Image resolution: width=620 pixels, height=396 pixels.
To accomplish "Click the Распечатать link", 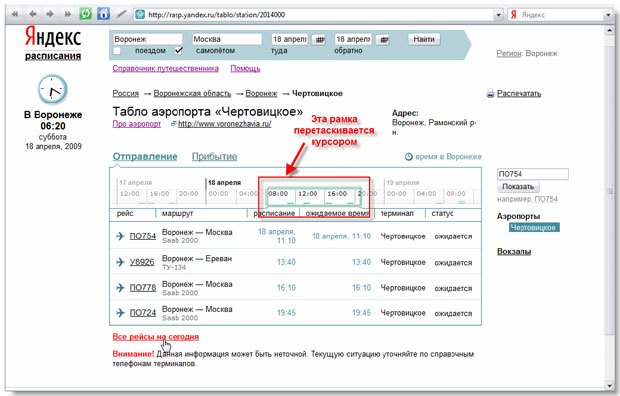I will pyautogui.click(x=519, y=93).
